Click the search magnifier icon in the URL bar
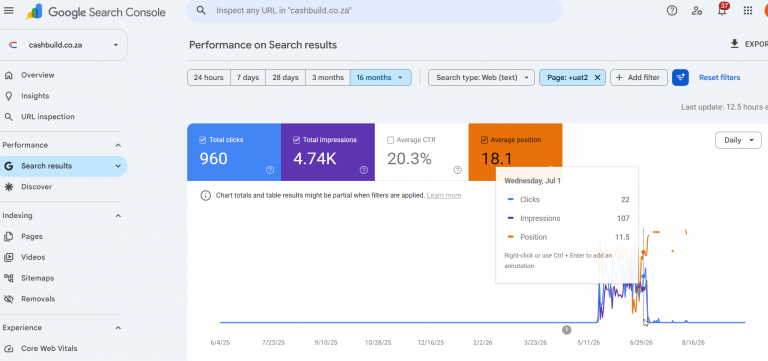The width and height of the screenshot is (768, 361). pyautogui.click(x=201, y=10)
